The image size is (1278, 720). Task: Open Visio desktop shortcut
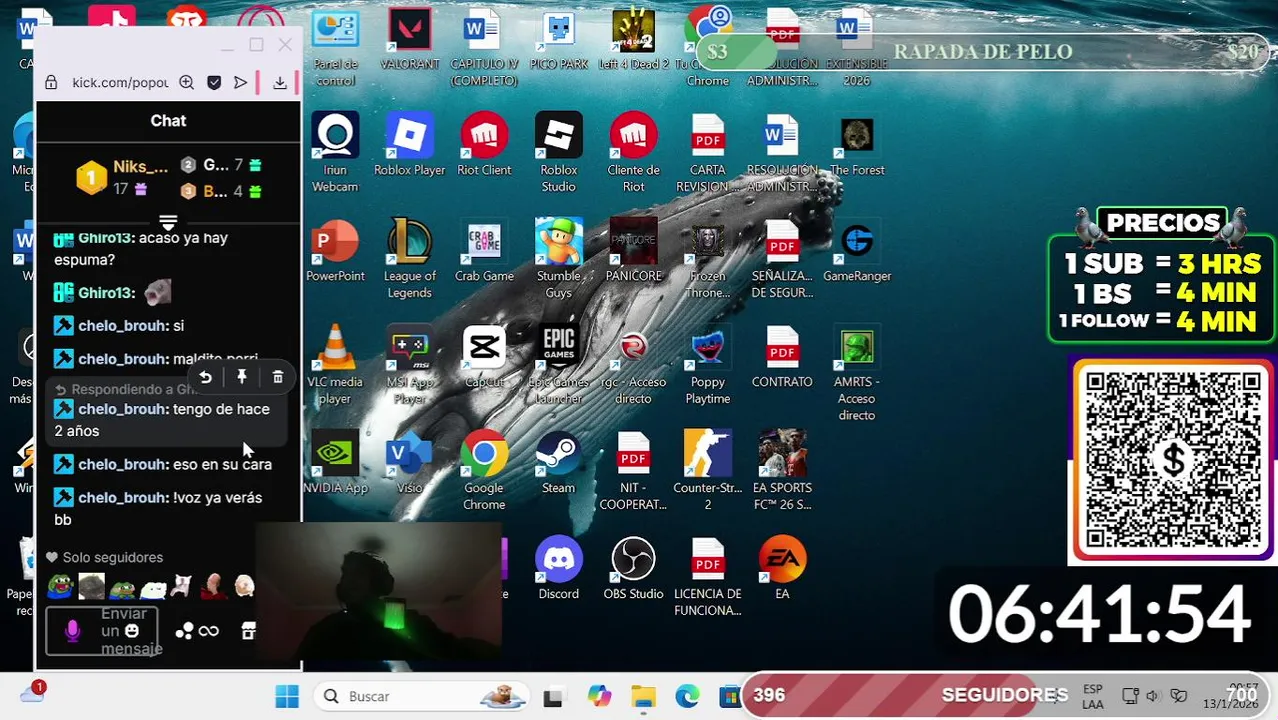pos(409,463)
